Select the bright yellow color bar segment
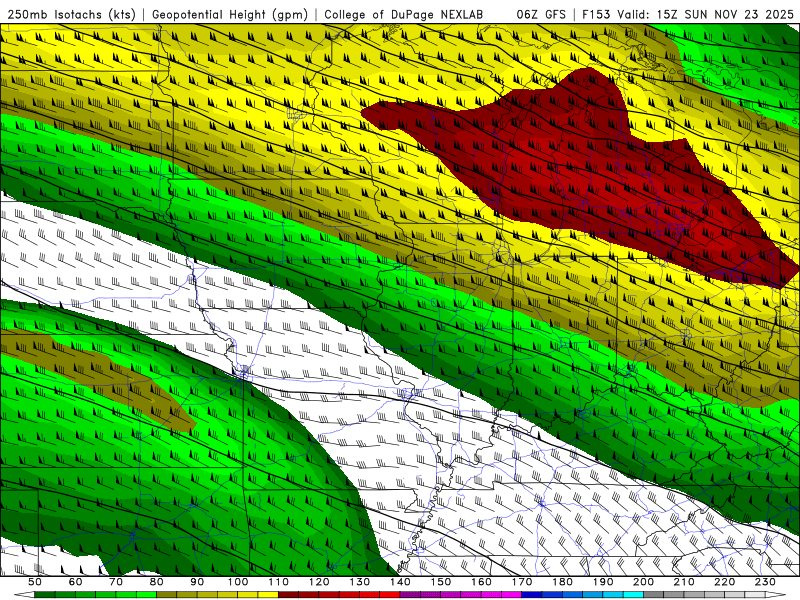 tap(268, 595)
